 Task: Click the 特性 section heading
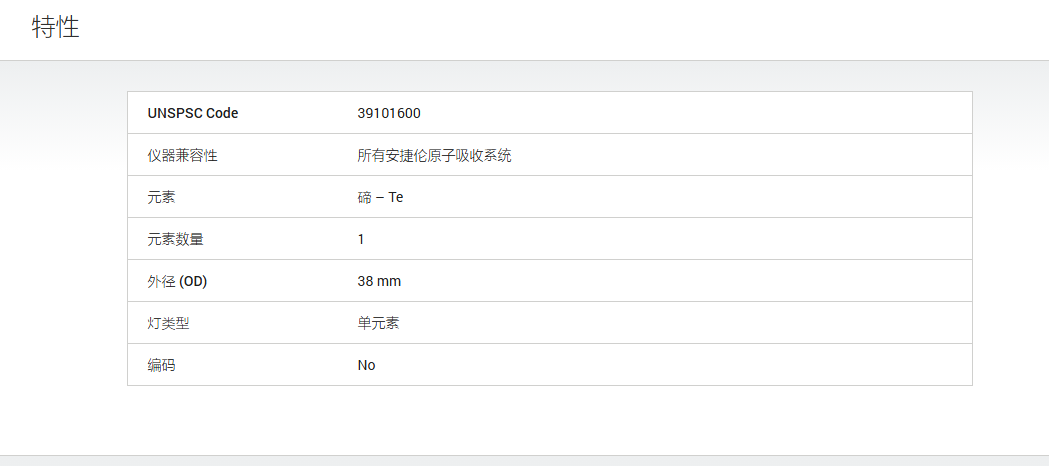tap(56, 27)
